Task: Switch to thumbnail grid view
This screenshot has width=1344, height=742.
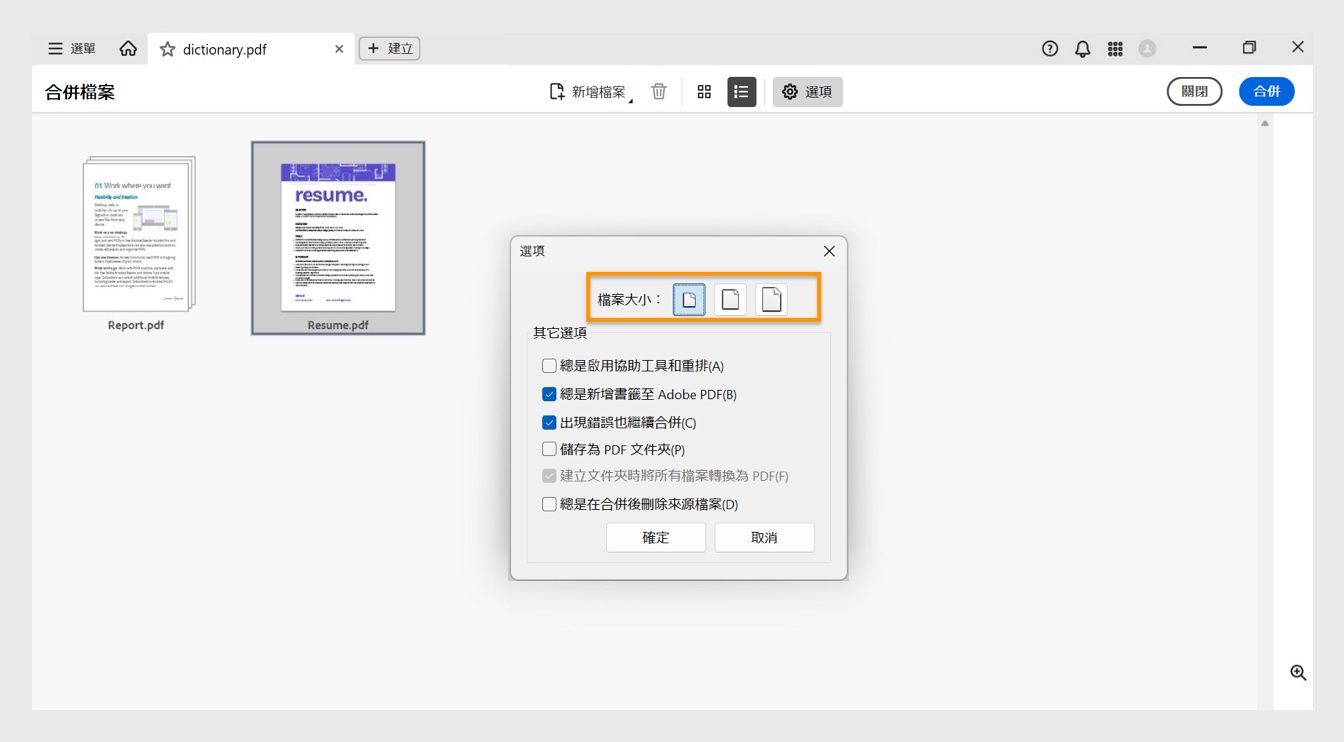Action: click(x=704, y=92)
